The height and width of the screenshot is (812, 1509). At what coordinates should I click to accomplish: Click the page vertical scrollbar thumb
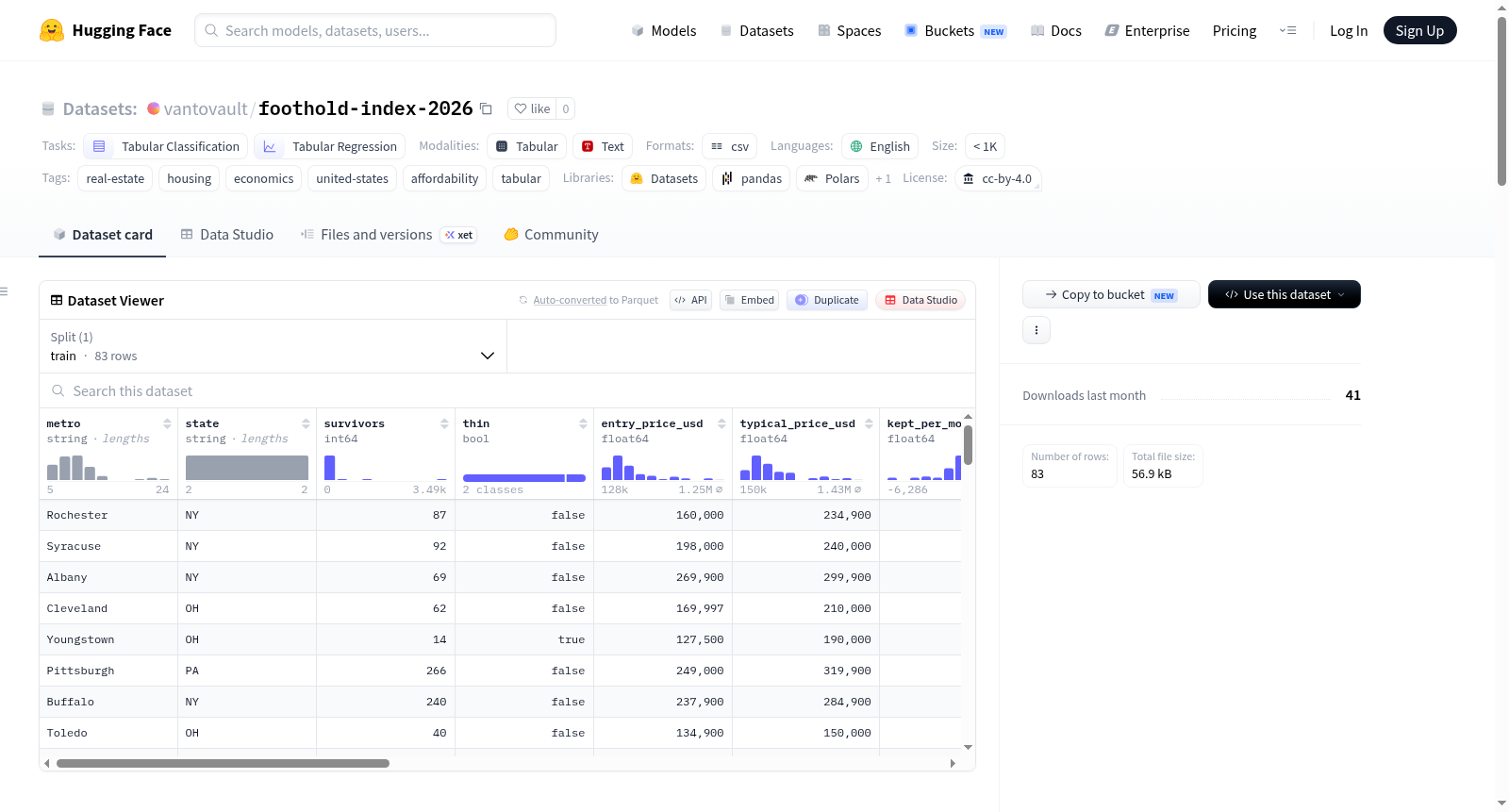[1502, 100]
